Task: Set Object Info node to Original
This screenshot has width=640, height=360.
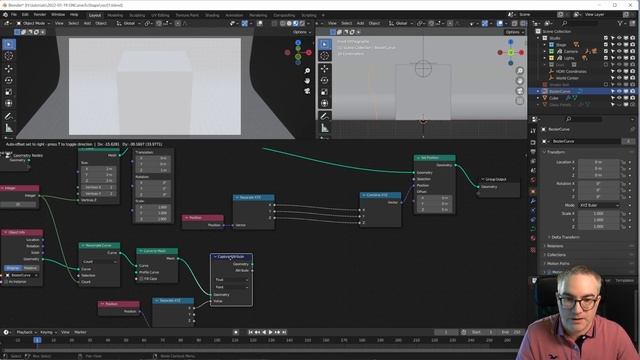Action: pos(12,268)
